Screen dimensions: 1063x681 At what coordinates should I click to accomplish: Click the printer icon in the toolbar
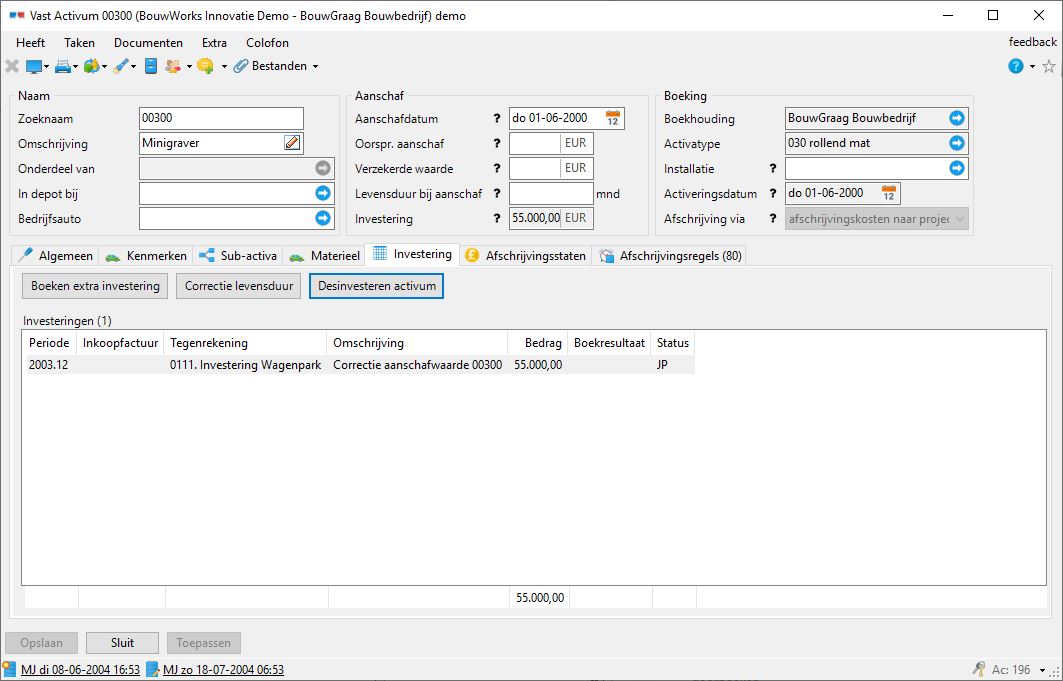coord(62,66)
